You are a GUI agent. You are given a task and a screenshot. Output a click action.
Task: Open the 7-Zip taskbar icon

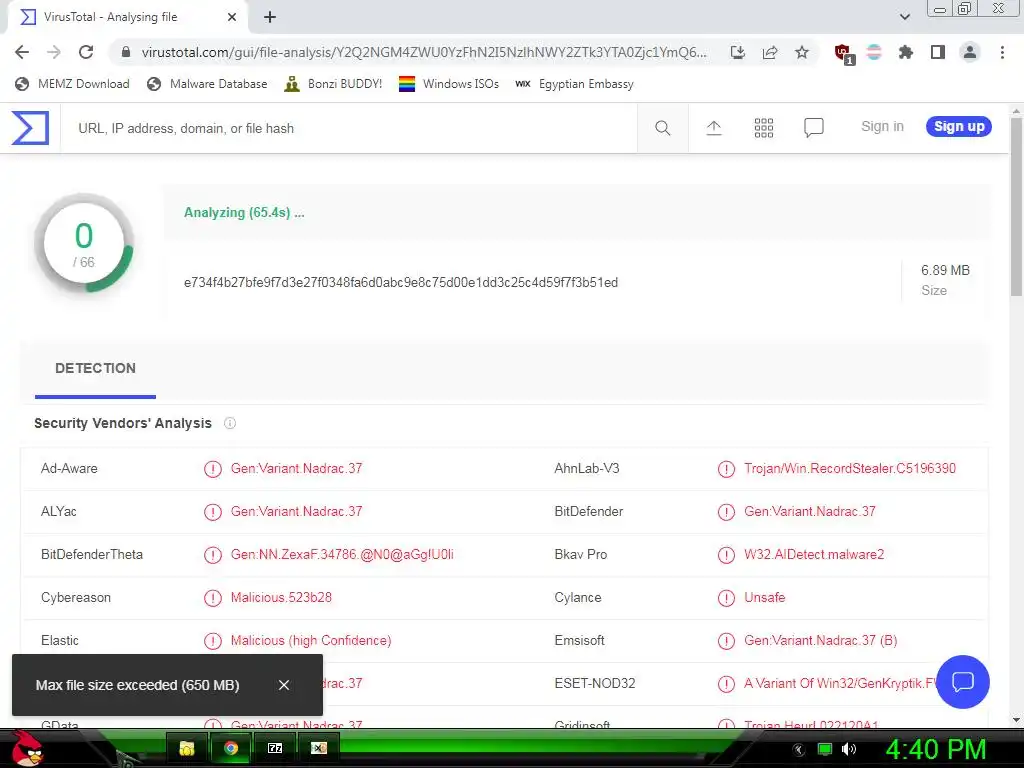275,748
